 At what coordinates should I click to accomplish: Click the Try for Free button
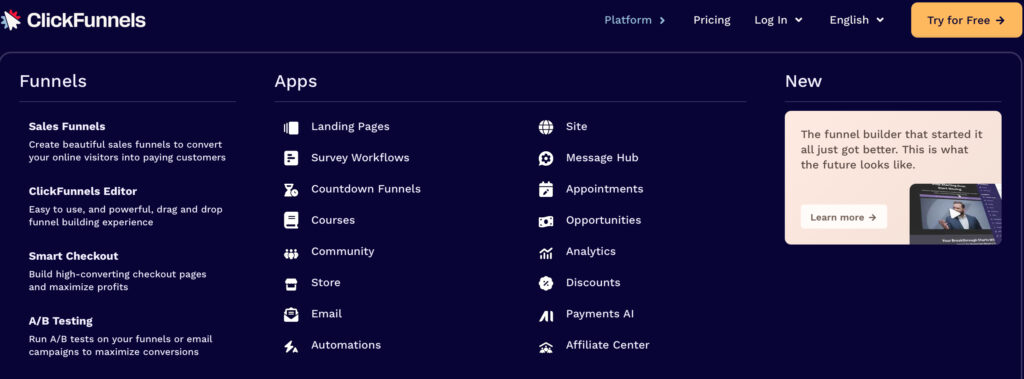[967, 20]
